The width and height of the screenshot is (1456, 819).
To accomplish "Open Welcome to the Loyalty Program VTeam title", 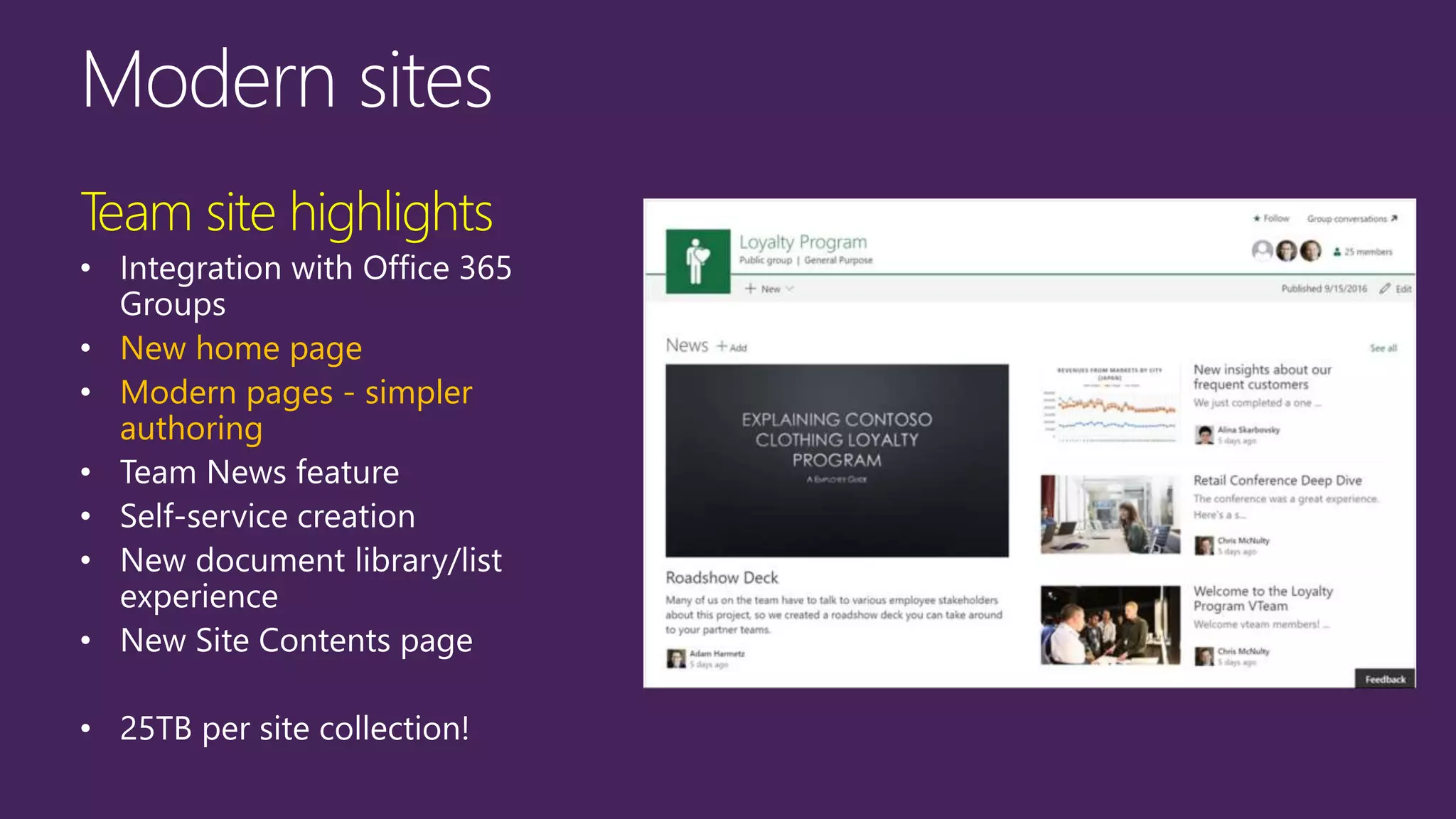I will [x=1263, y=599].
